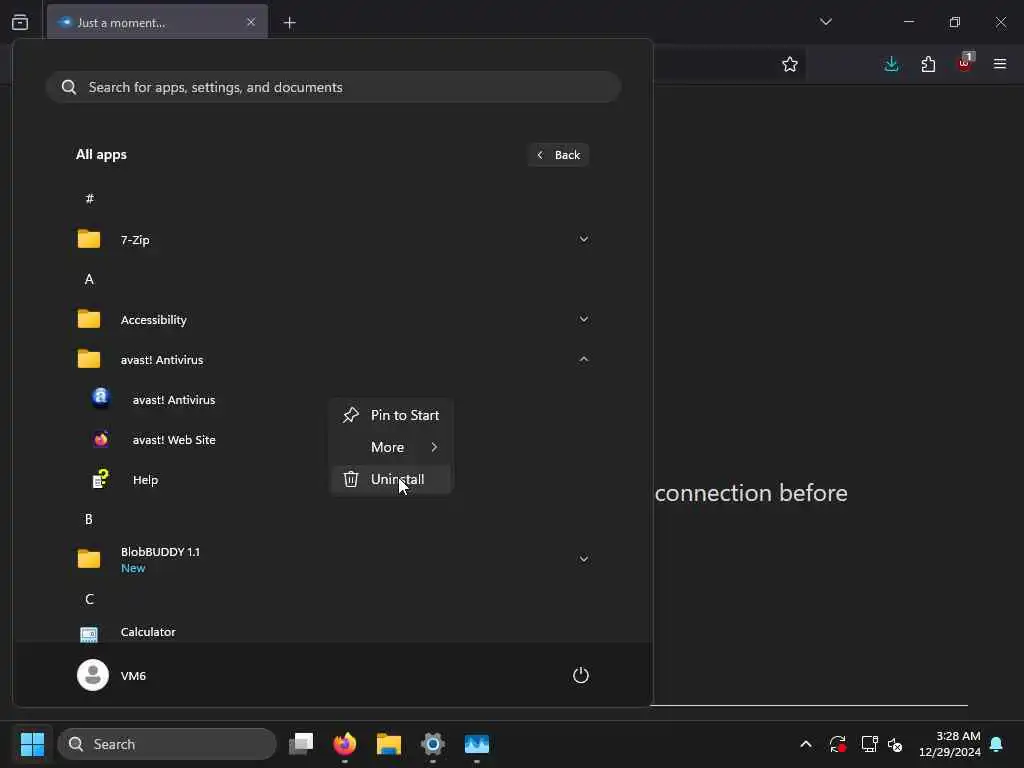Image resolution: width=1024 pixels, height=768 pixels.
Task: Expand the BlobBUDDY 1.1 folder
Action: (584, 559)
